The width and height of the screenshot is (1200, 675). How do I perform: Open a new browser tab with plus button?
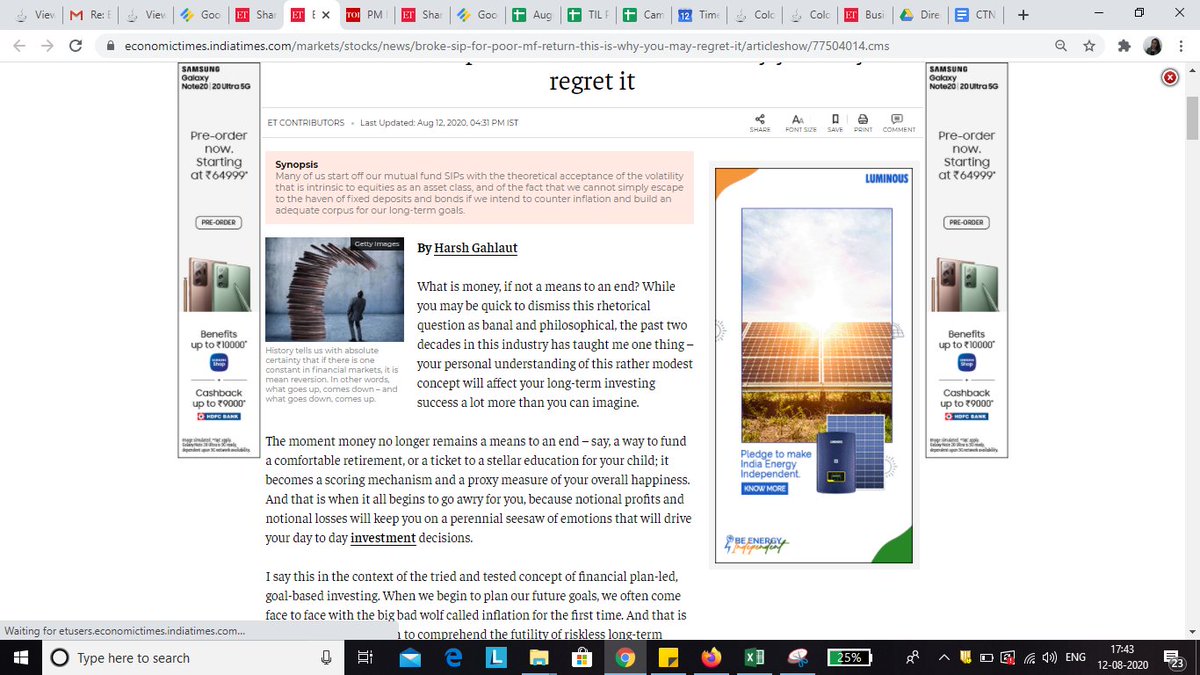(1022, 15)
